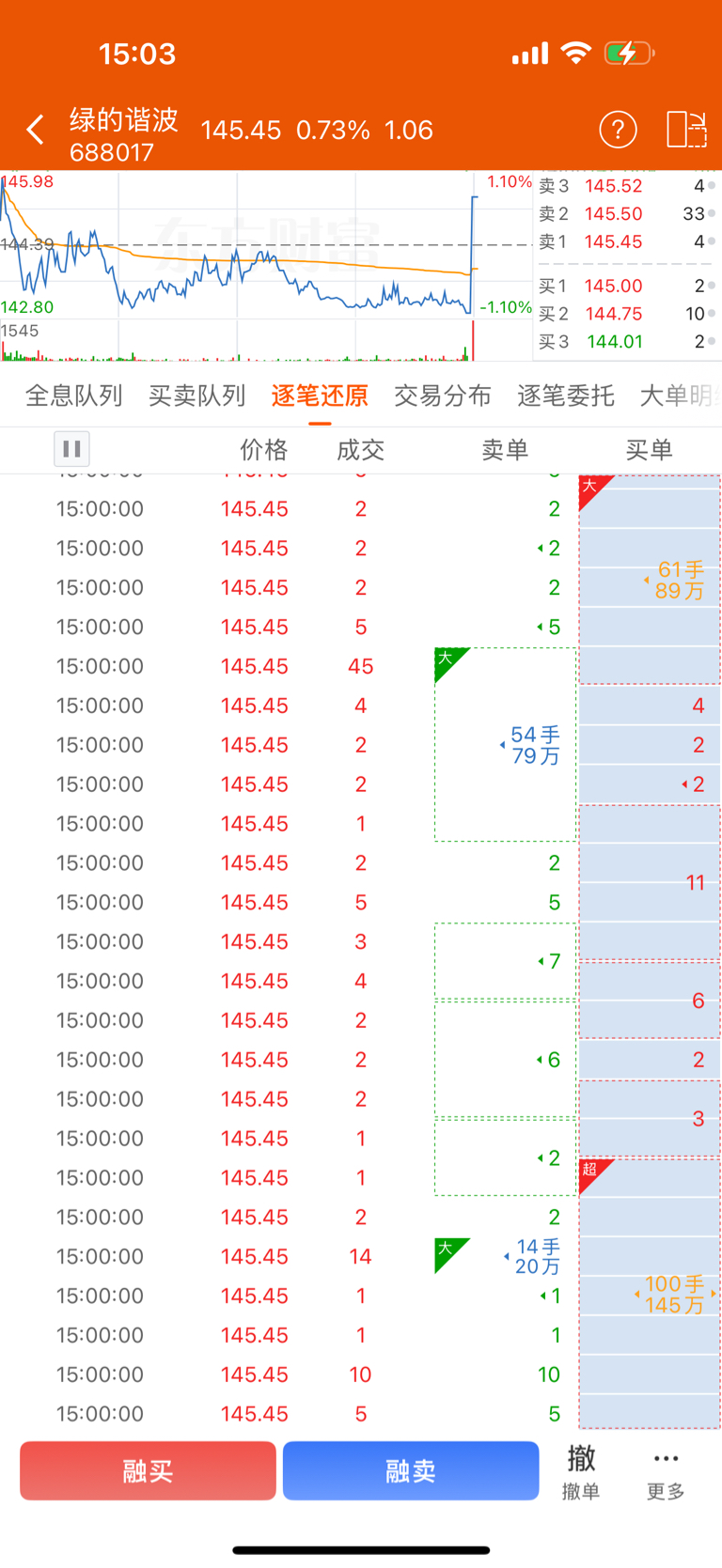
Task: Tap the 100手 145万 buy order label
Action: pyautogui.click(x=674, y=1294)
